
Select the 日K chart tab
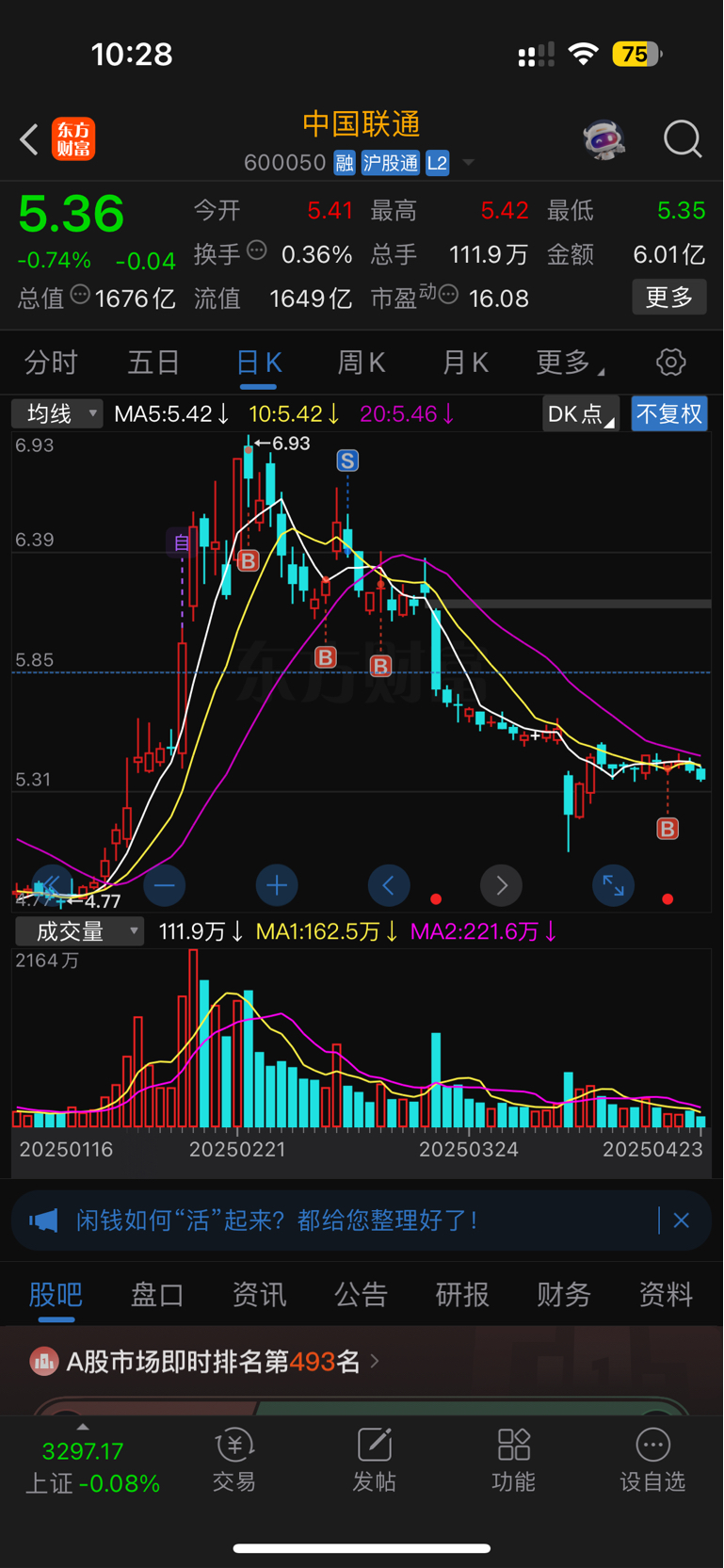click(259, 363)
